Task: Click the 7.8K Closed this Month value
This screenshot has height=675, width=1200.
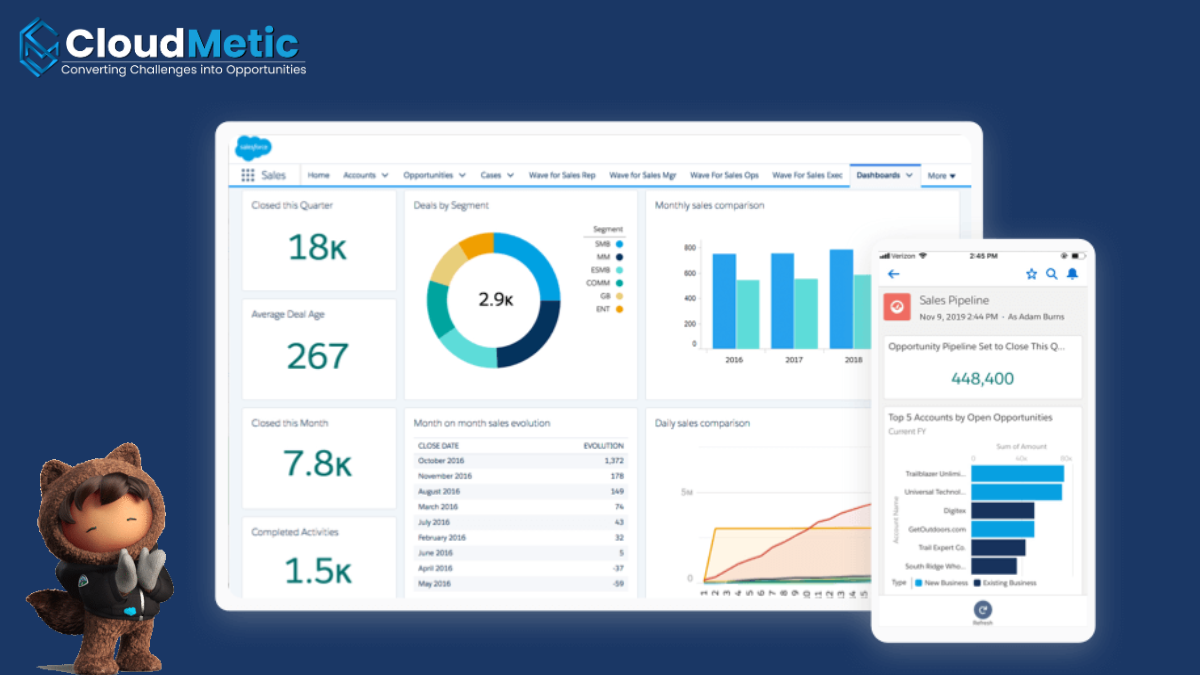Action: 318,463
